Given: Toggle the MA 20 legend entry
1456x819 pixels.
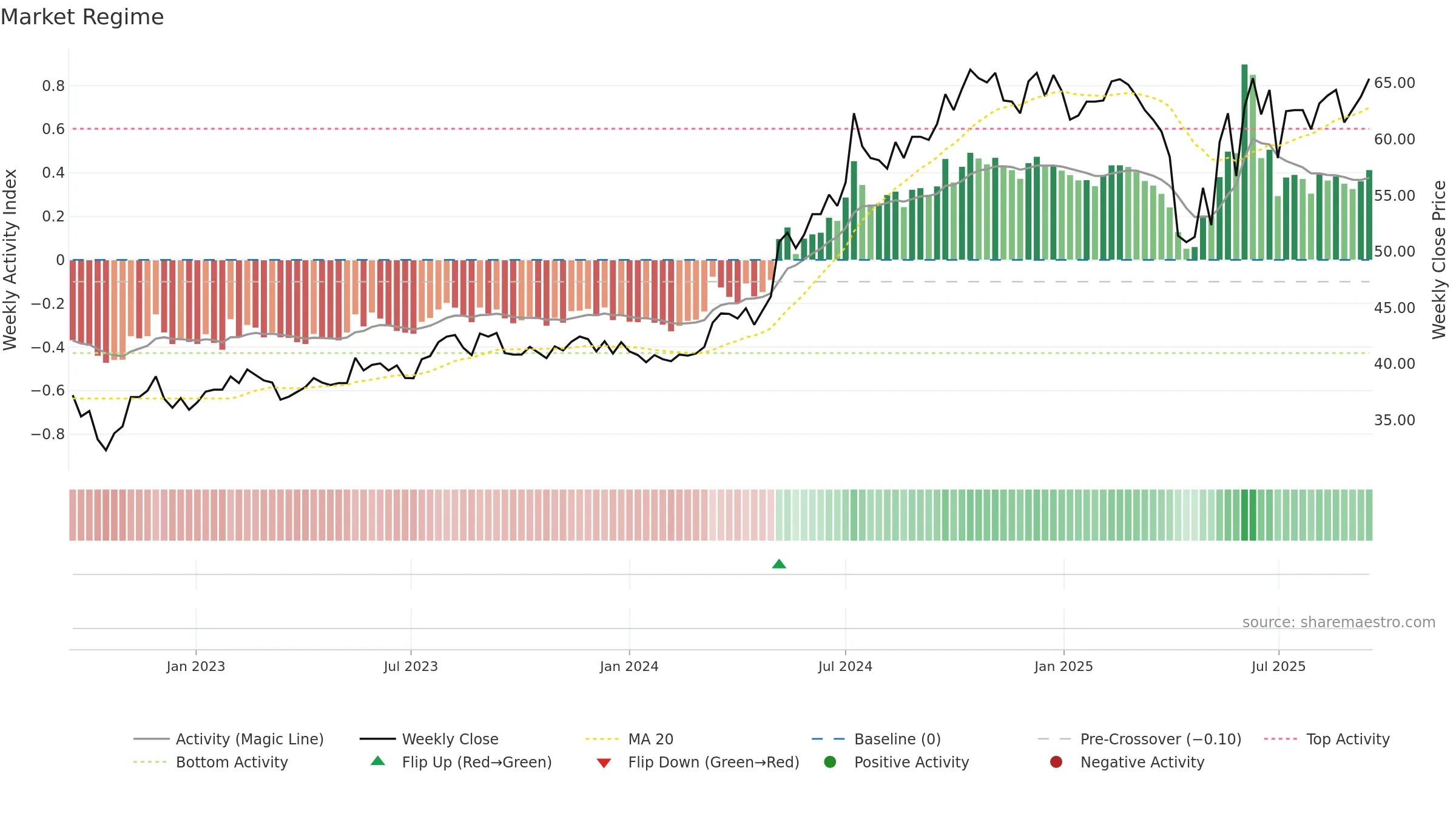Looking at the screenshot, I should click(630, 739).
